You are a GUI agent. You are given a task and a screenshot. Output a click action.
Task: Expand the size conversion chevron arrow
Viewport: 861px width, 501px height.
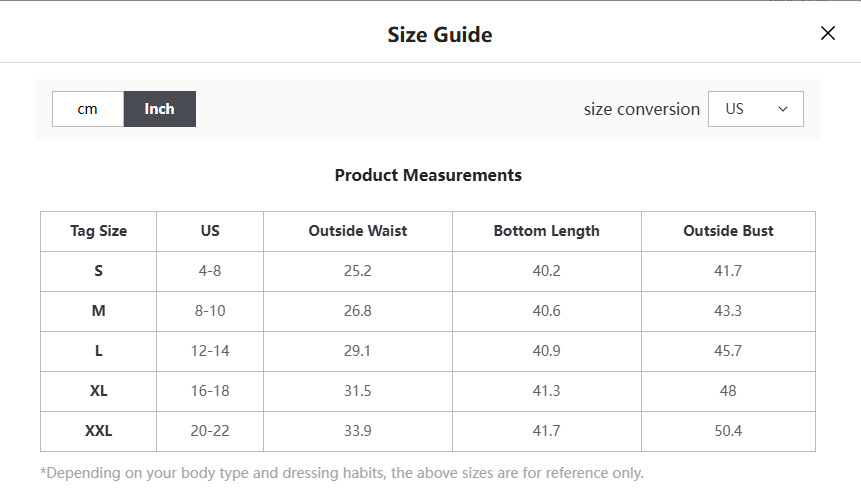(x=783, y=109)
